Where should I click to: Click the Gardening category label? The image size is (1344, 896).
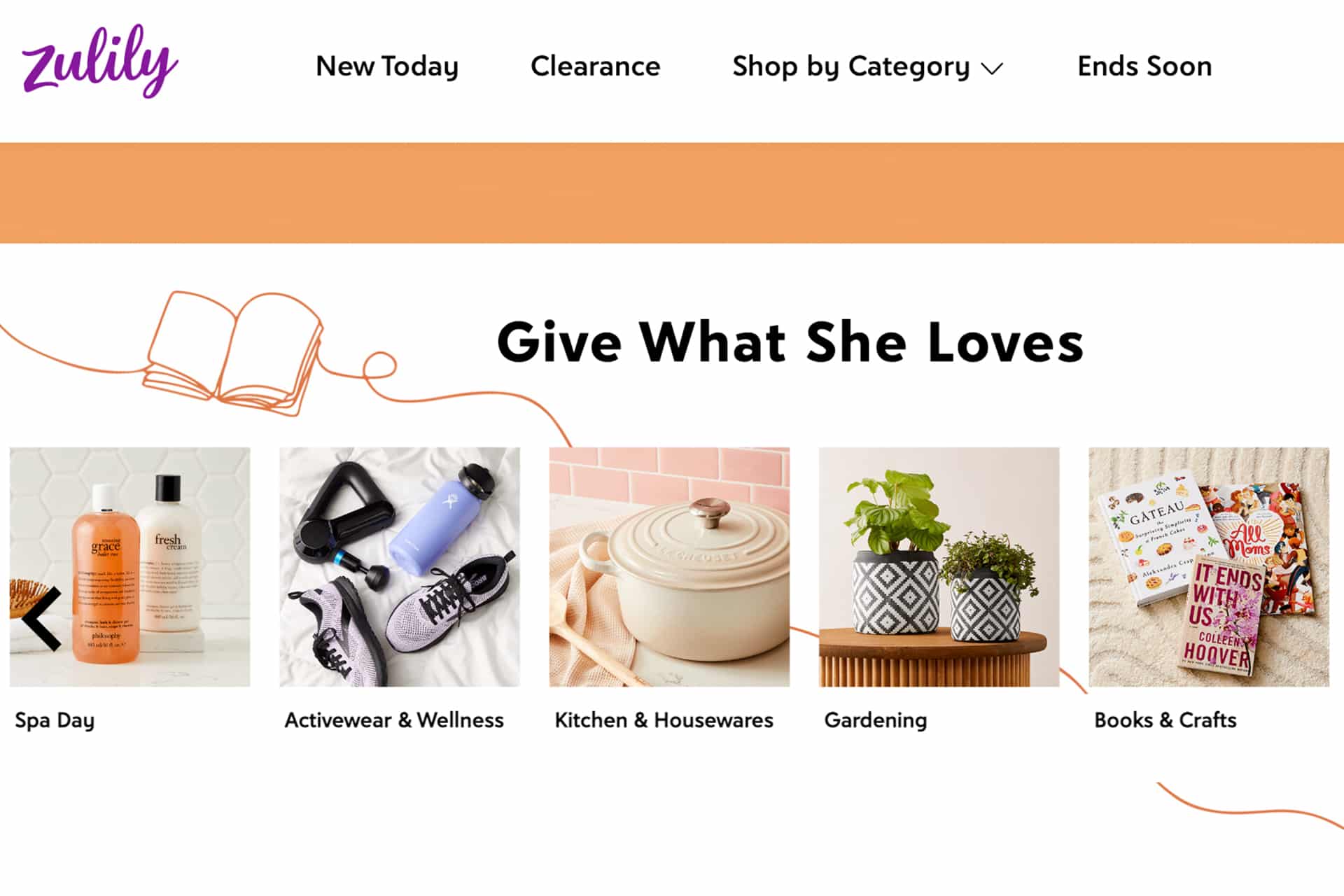[876, 720]
